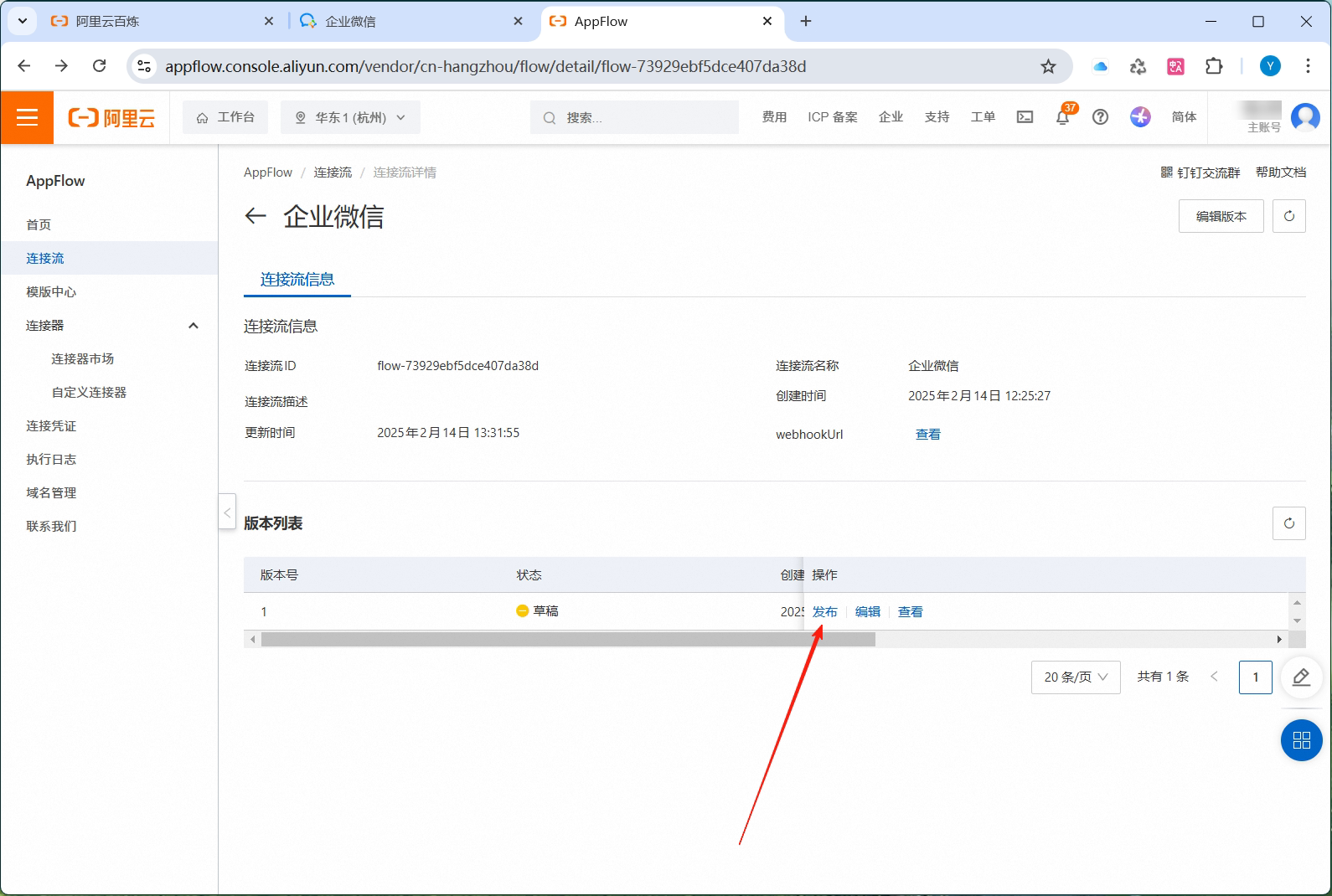Open the browser extensions puzzle icon
This screenshot has width=1332, height=896.
pos(1214,66)
